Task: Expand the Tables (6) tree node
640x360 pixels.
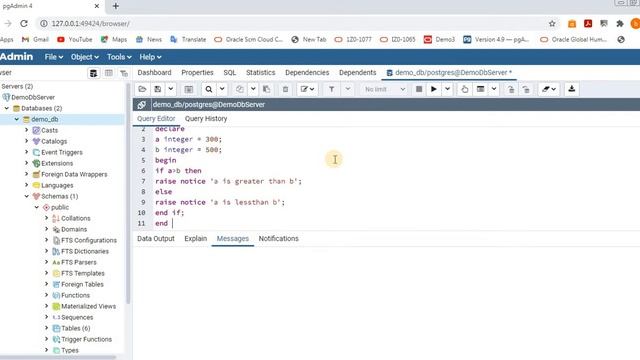Action: point(47,328)
